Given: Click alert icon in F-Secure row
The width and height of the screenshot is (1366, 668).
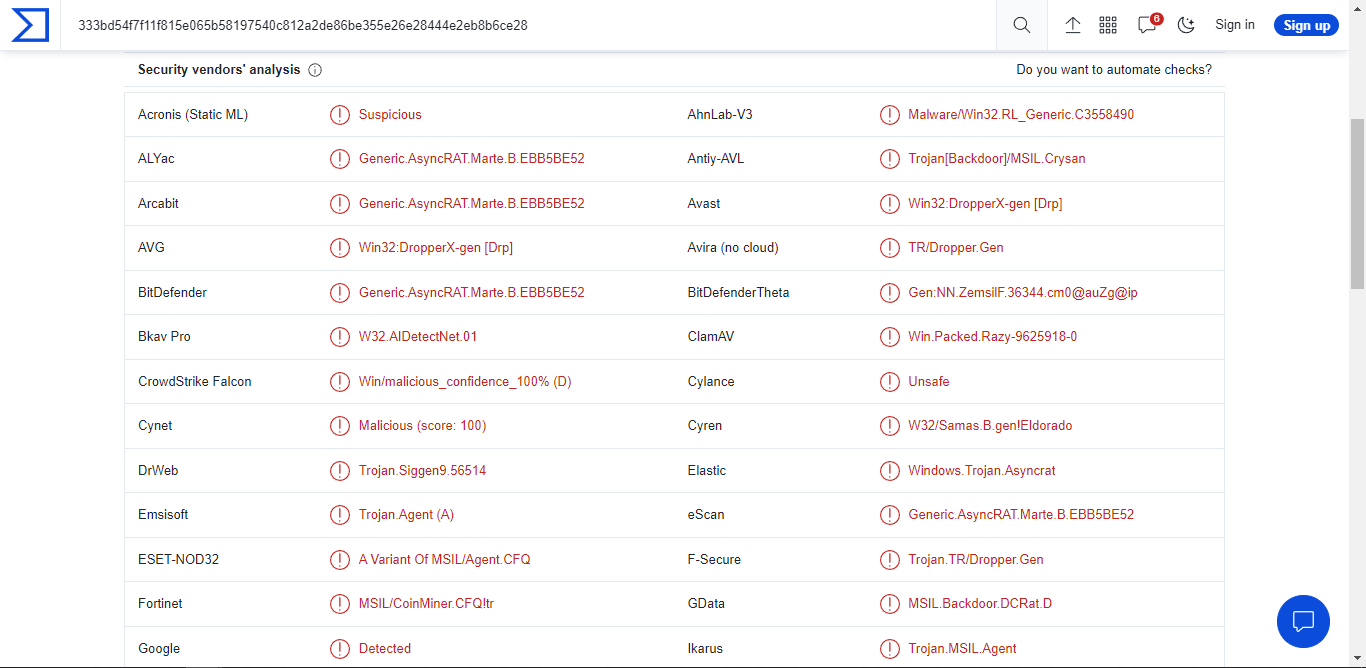Looking at the screenshot, I should pos(890,560).
